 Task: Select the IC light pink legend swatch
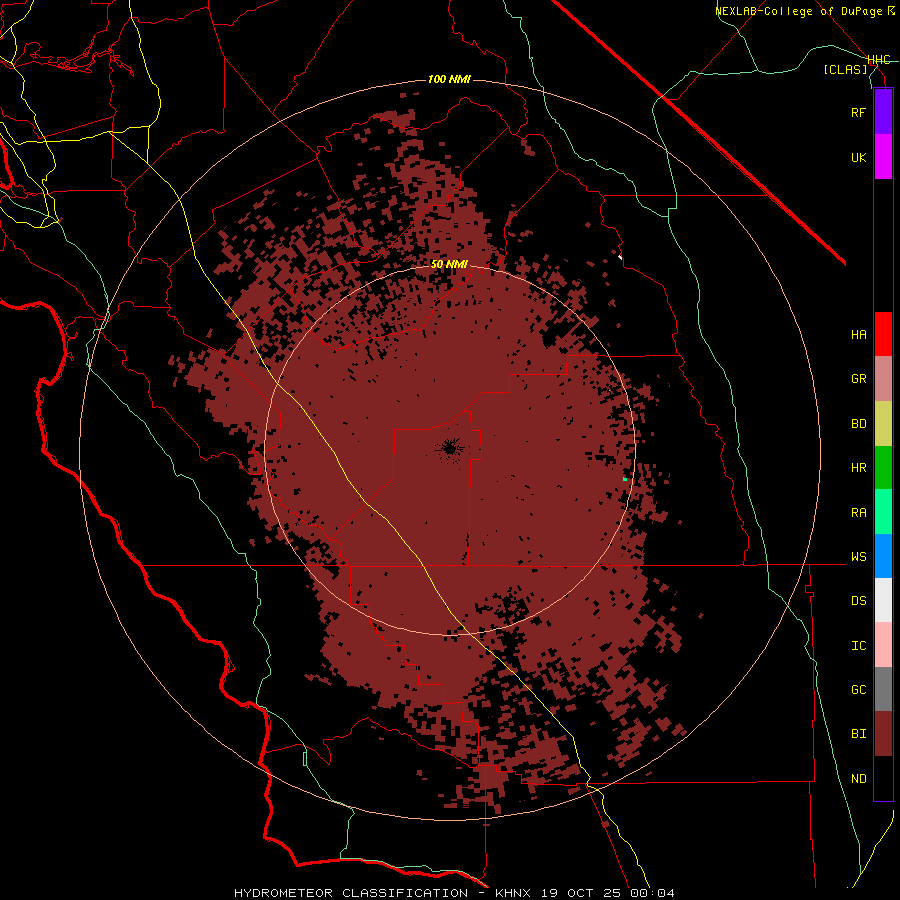883,645
